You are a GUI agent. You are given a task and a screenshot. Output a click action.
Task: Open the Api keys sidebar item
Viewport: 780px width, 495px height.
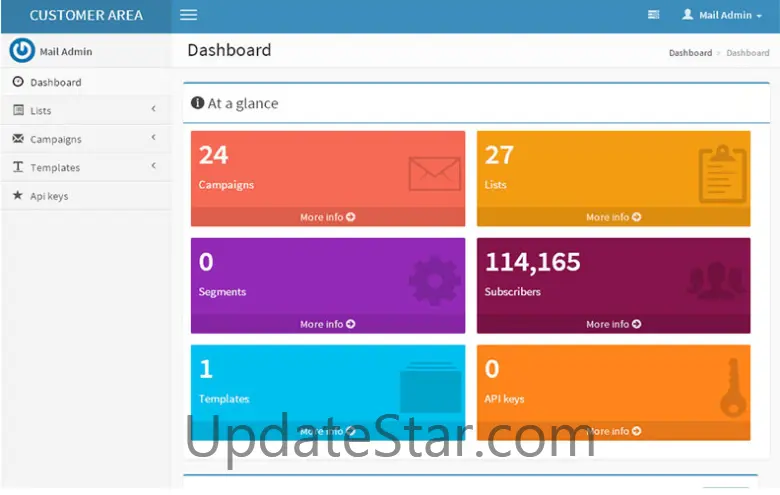pos(86,196)
